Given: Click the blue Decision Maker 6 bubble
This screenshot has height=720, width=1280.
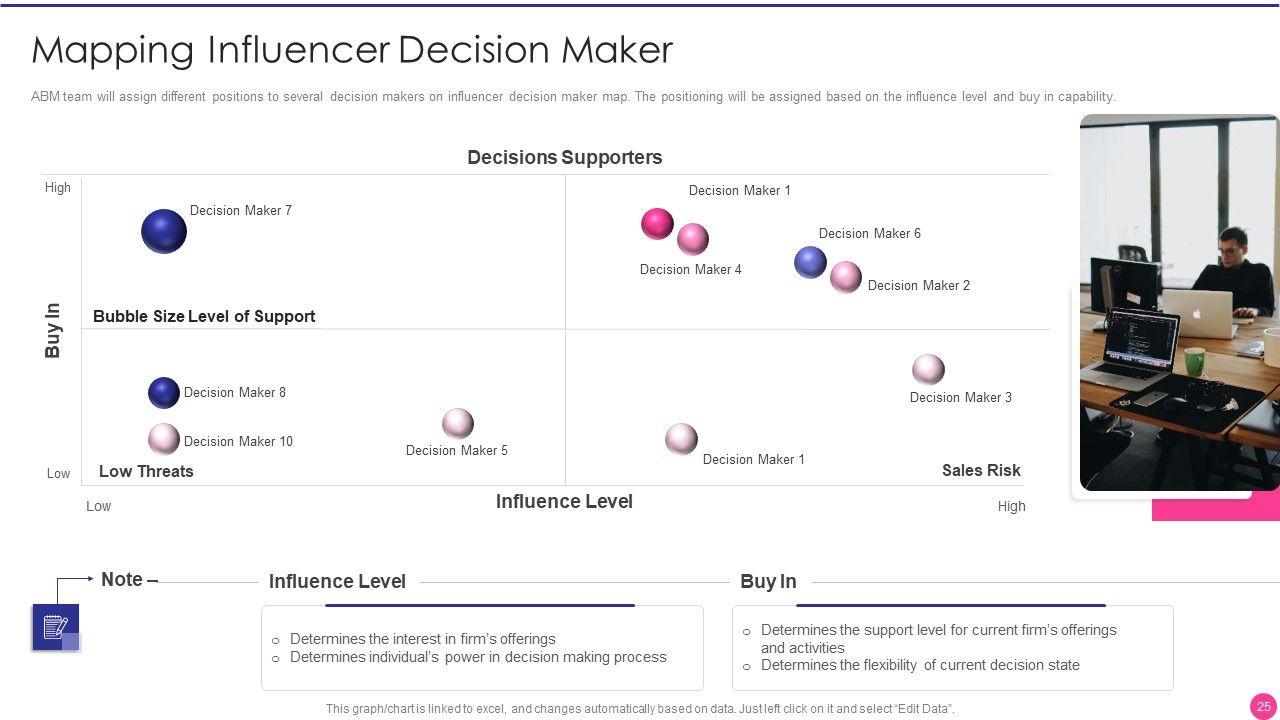Looking at the screenshot, I should (810, 262).
